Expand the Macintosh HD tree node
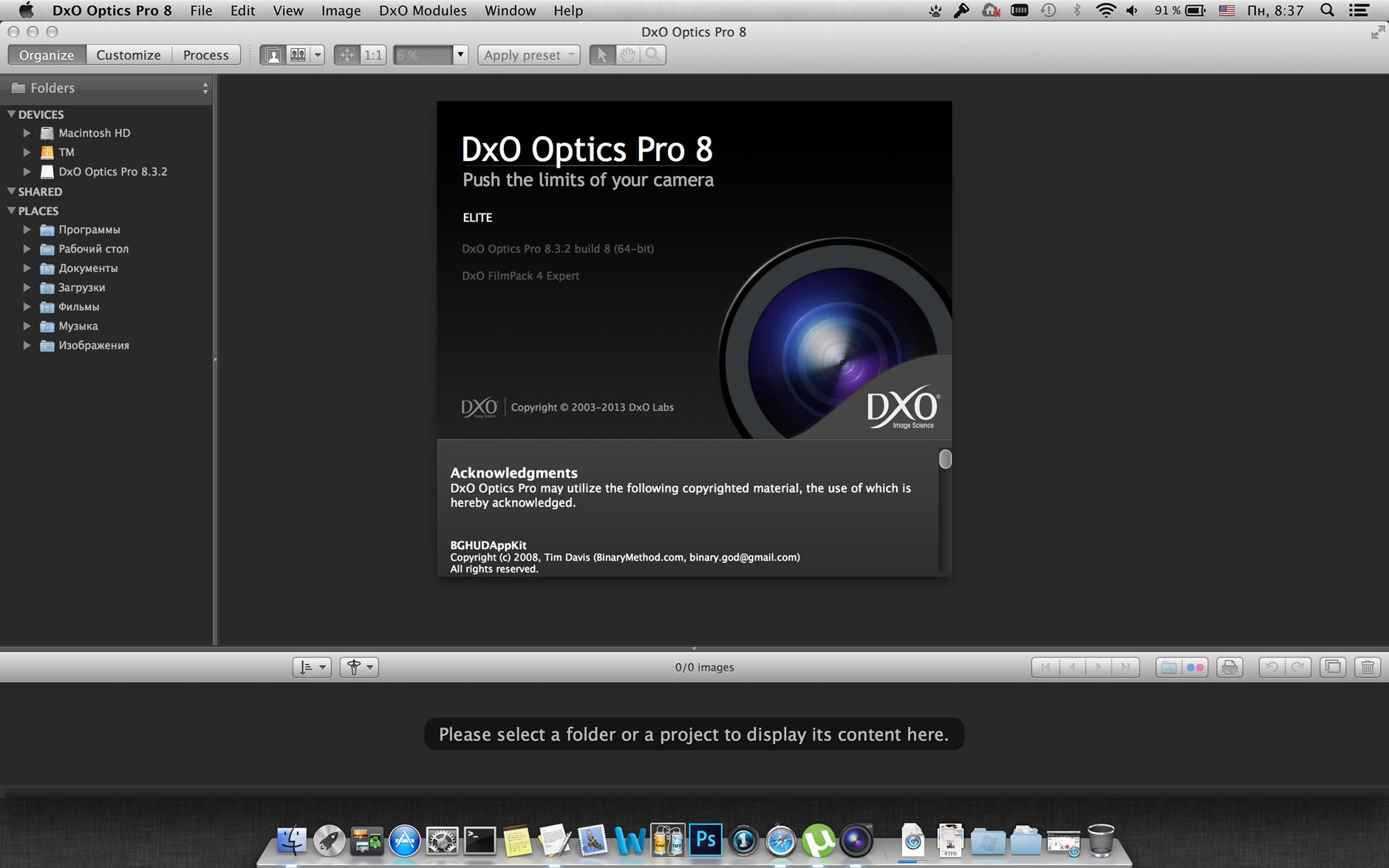This screenshot has height=868, width=1389. (27, 133)
